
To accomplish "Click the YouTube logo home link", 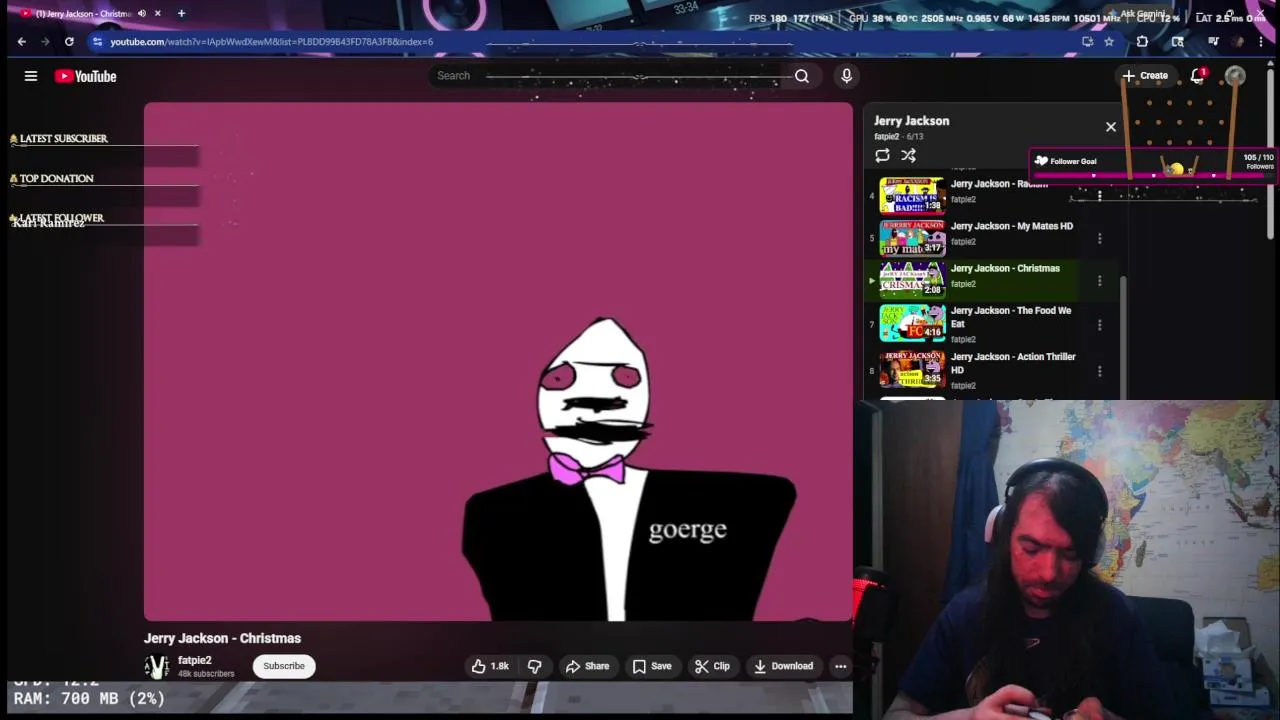I will (x=85, y=76).
